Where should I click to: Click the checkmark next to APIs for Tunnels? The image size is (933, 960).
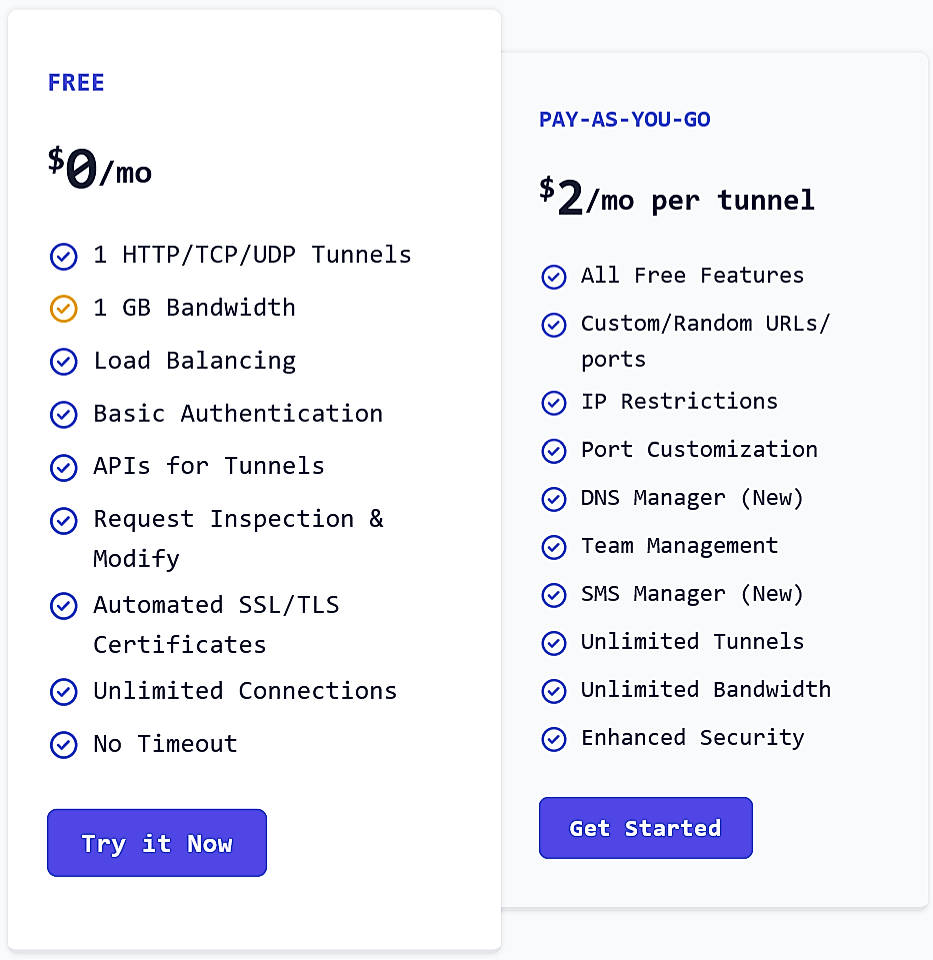[x=63, y=467]
